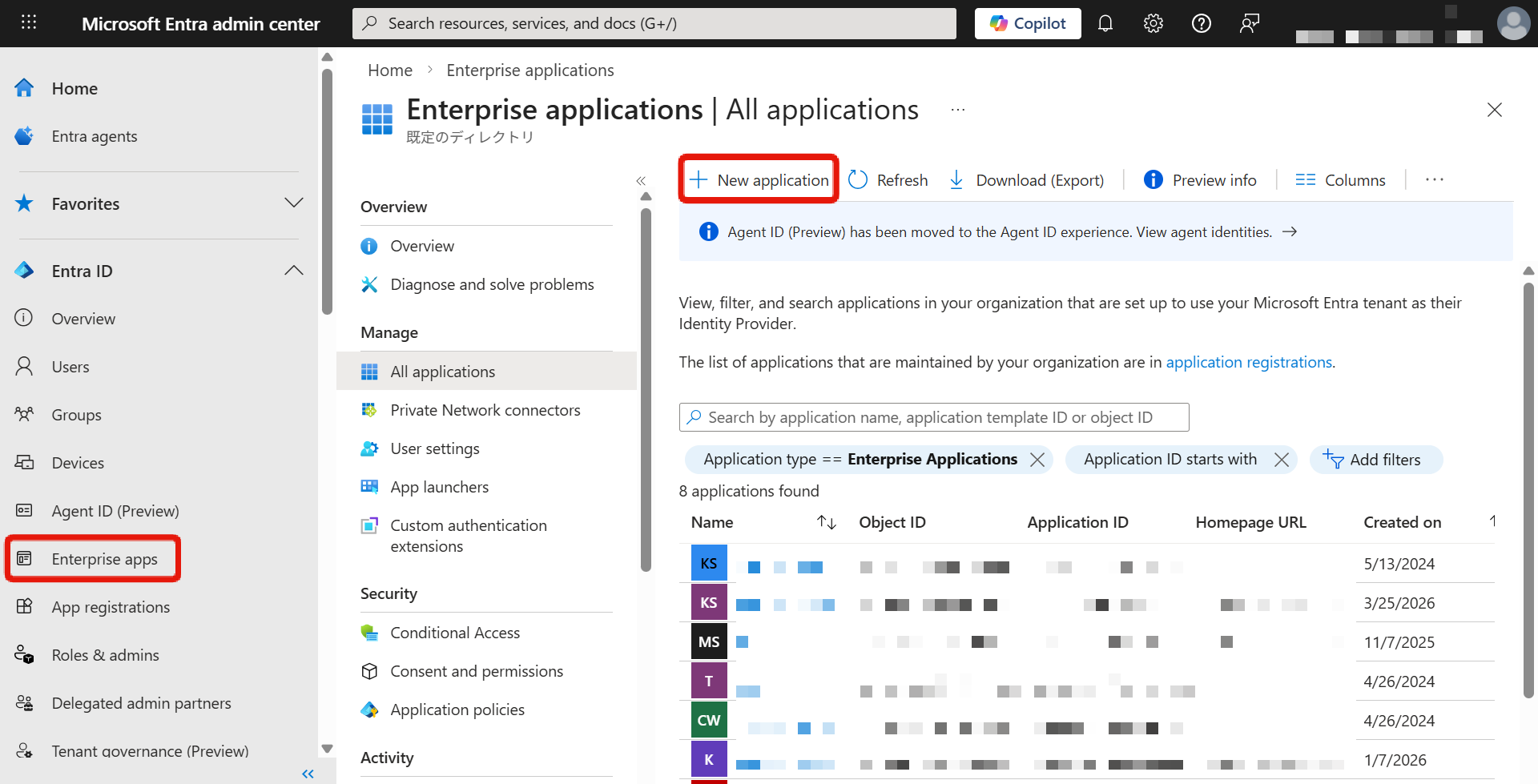
Task: Open the Columns picker
Action: pyautogui.click(x=1340, y=180)
